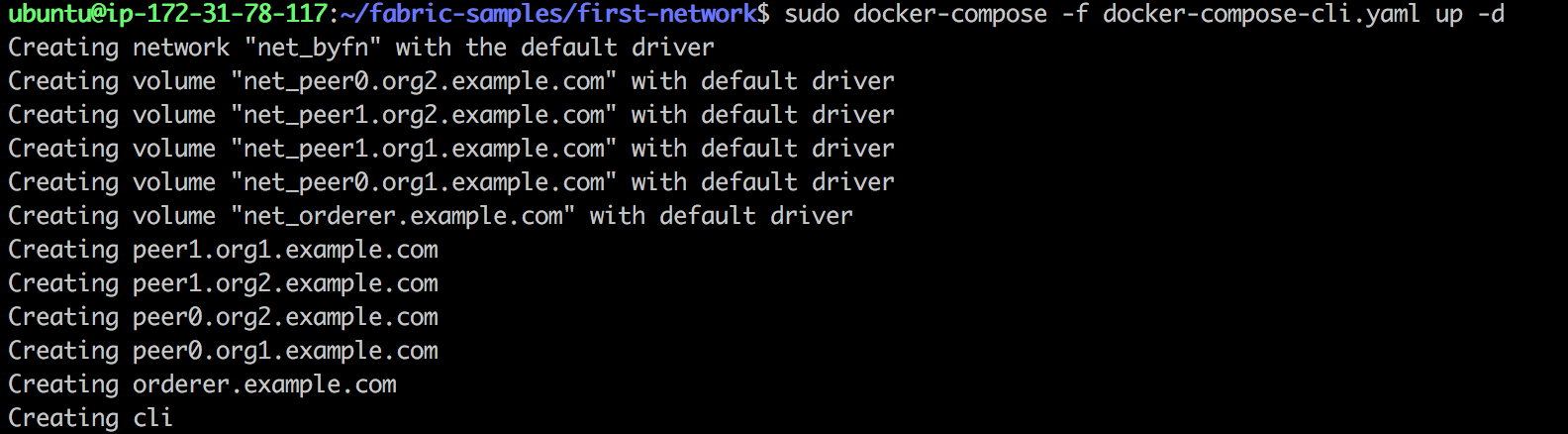
Task: Click the Creating peer0.org1.example.com line
Action: [x=223, y=351]
